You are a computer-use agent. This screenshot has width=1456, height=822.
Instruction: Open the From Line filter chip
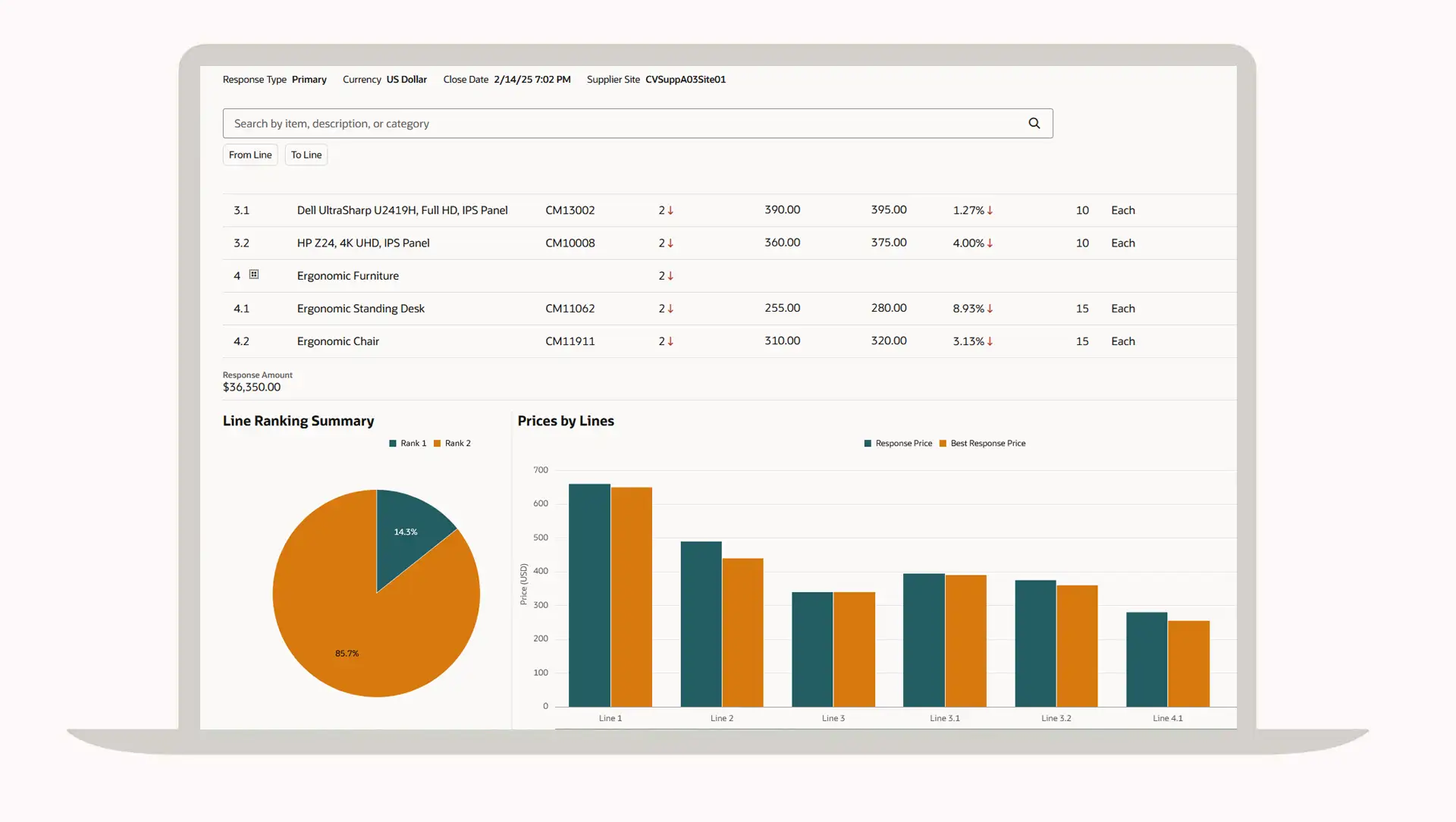(x=250, y=155)
